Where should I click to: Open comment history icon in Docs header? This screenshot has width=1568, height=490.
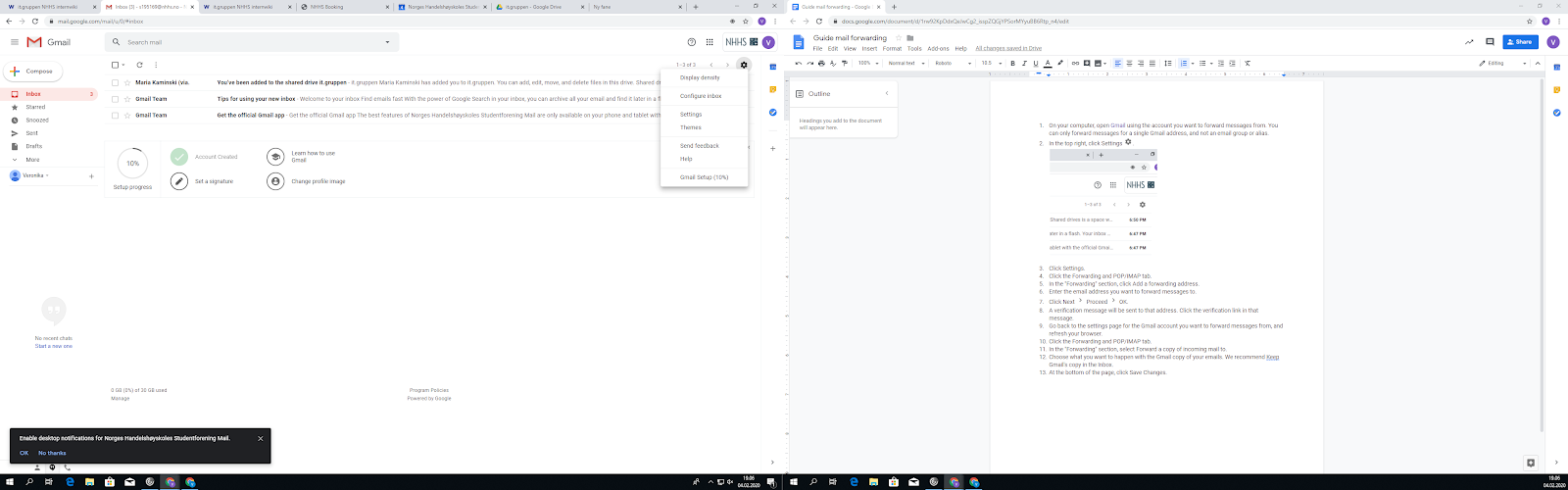[x=1490, y=42]
